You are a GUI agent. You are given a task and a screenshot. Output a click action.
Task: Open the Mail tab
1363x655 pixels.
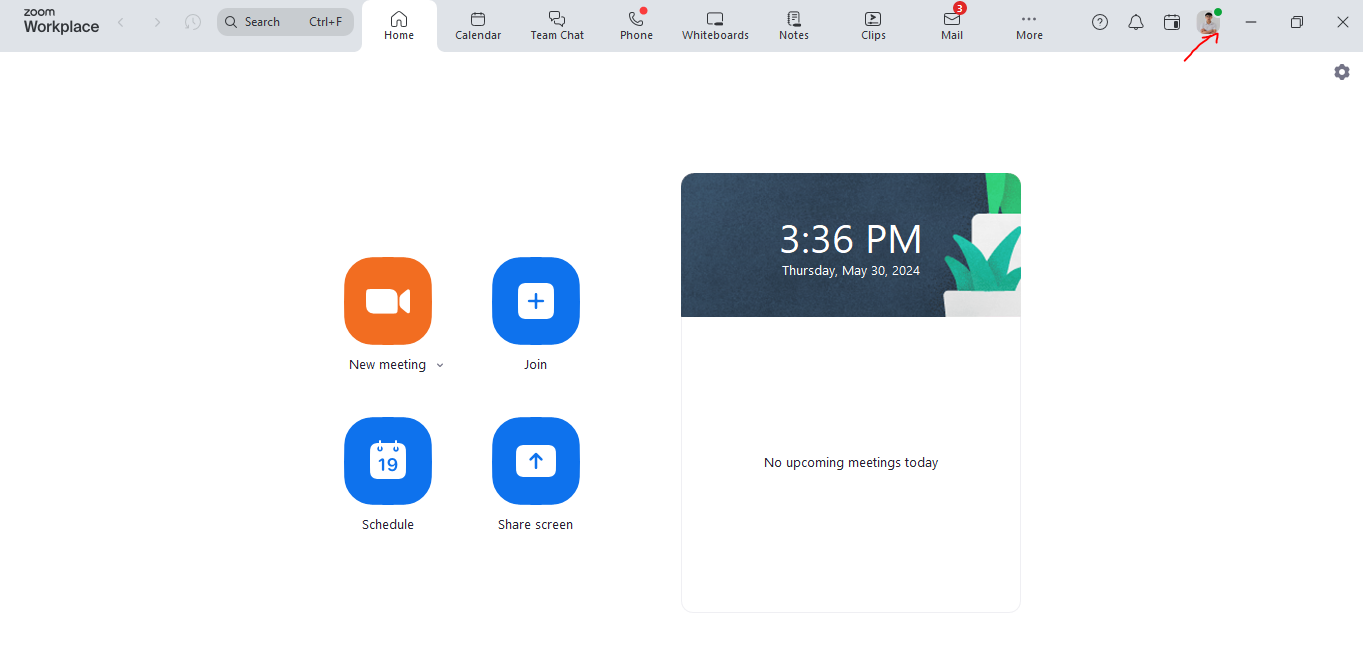[952, 26]
